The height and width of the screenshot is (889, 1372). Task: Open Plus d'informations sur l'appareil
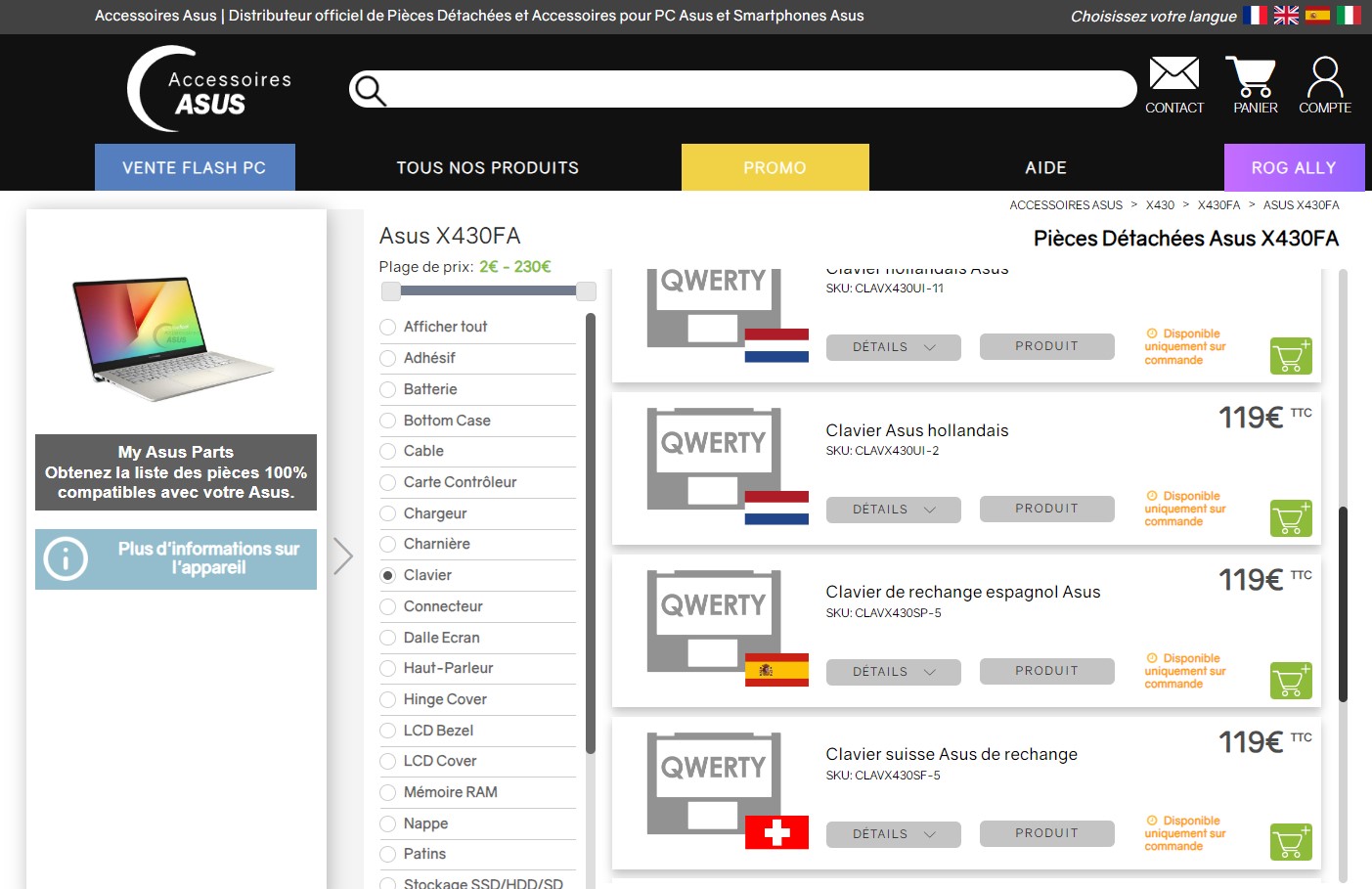click(x=176, y=559)
